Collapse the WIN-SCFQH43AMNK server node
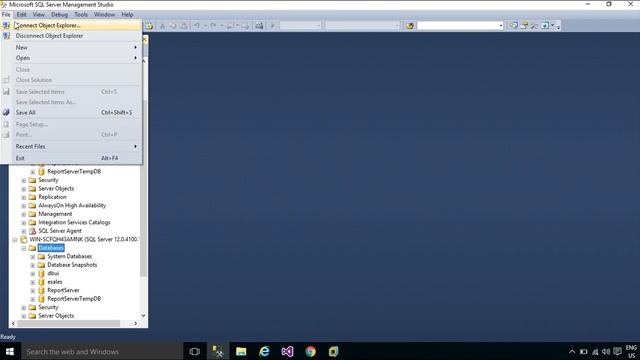Screen dimensions: 640x360 pyautogui.click(x=15, y=240)
